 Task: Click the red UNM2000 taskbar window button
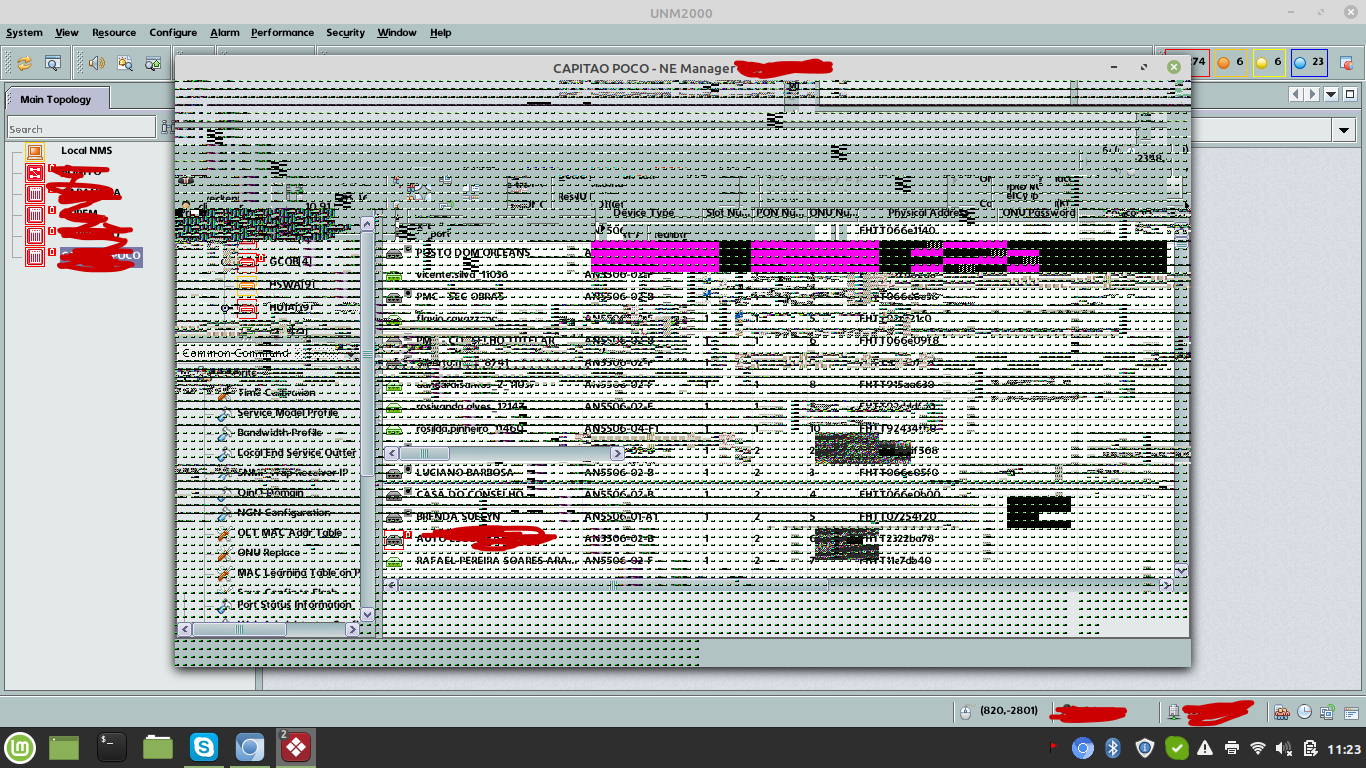[296, 747]
